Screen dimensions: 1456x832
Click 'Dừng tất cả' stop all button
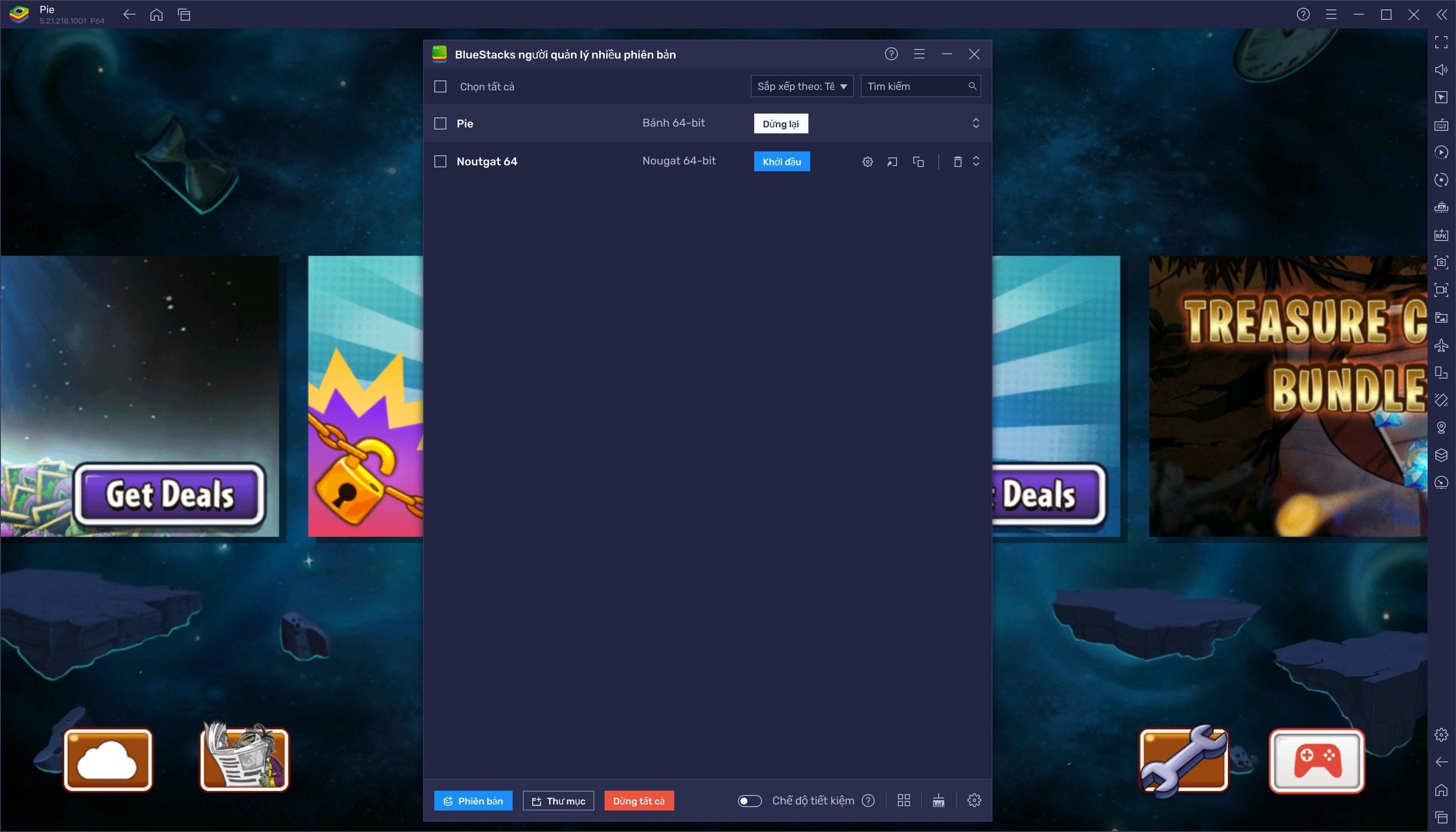pyautogui.click(x=639, y=801)
